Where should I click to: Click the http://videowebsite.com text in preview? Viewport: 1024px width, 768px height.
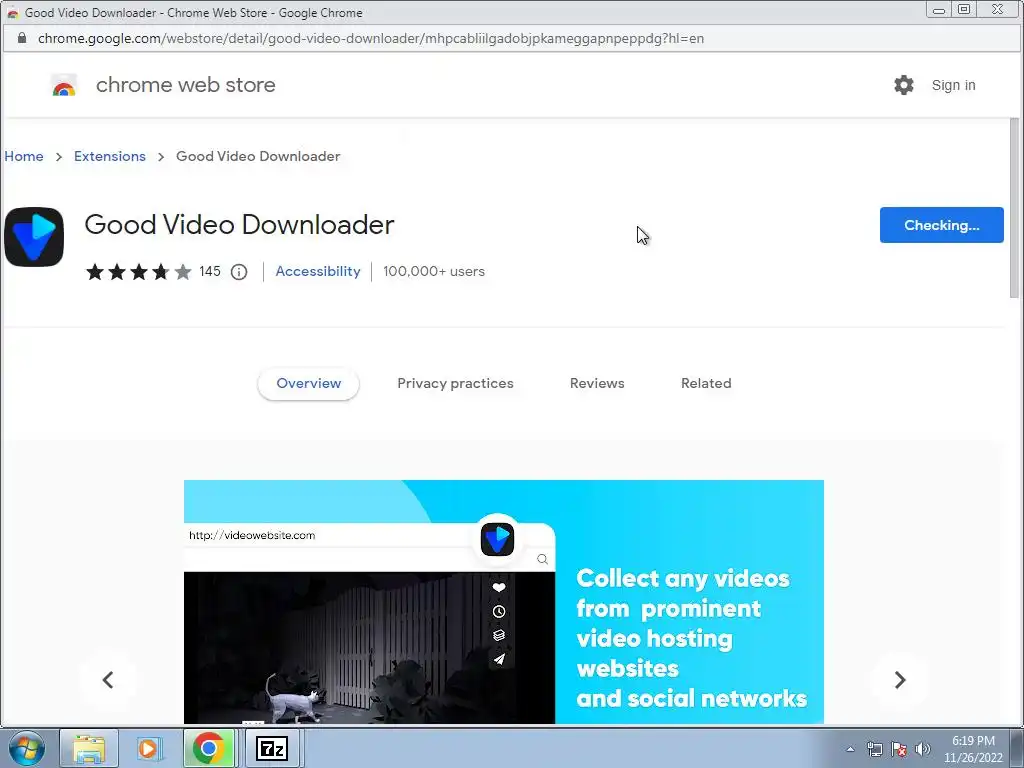[252, 535]
